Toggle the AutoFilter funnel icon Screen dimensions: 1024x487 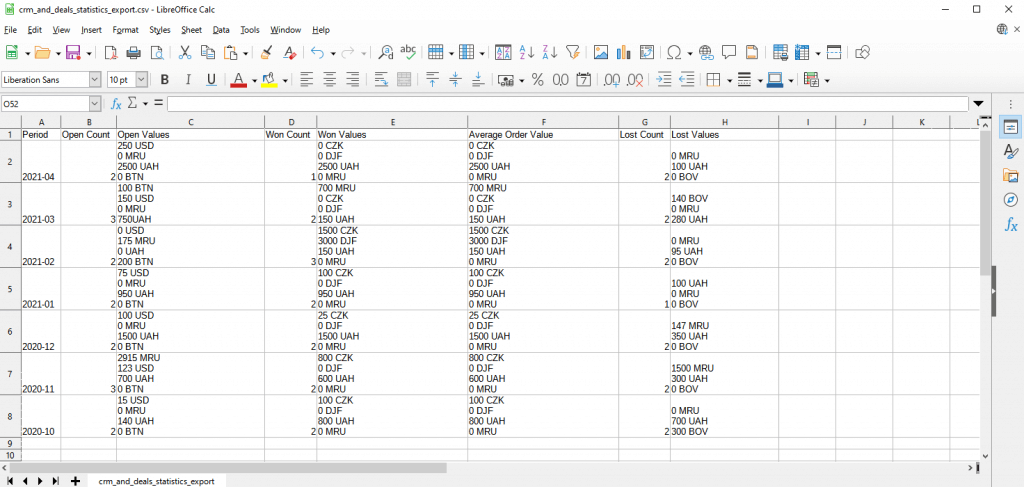pyautogui.click(x=573, y=52)
